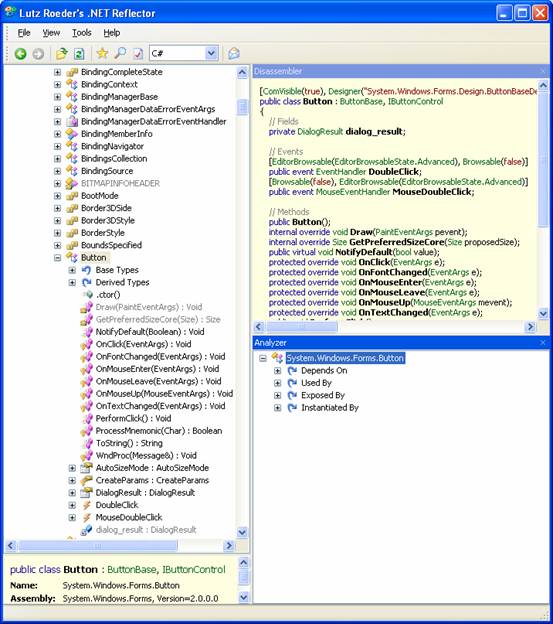Expand the CreateParams property node
Image resolution: width=553 pixels, height=624 pixels.
[x=72, y=480]
